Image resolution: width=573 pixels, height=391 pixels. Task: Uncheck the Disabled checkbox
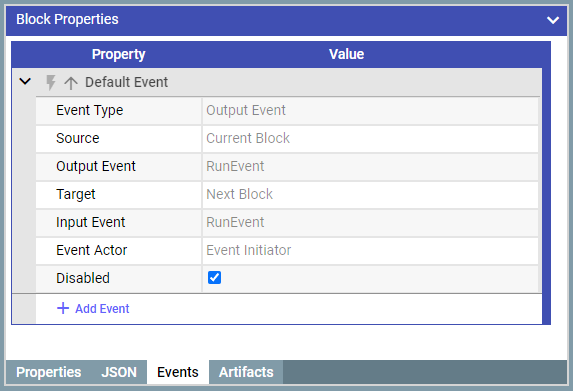click(x=214, y=278)
